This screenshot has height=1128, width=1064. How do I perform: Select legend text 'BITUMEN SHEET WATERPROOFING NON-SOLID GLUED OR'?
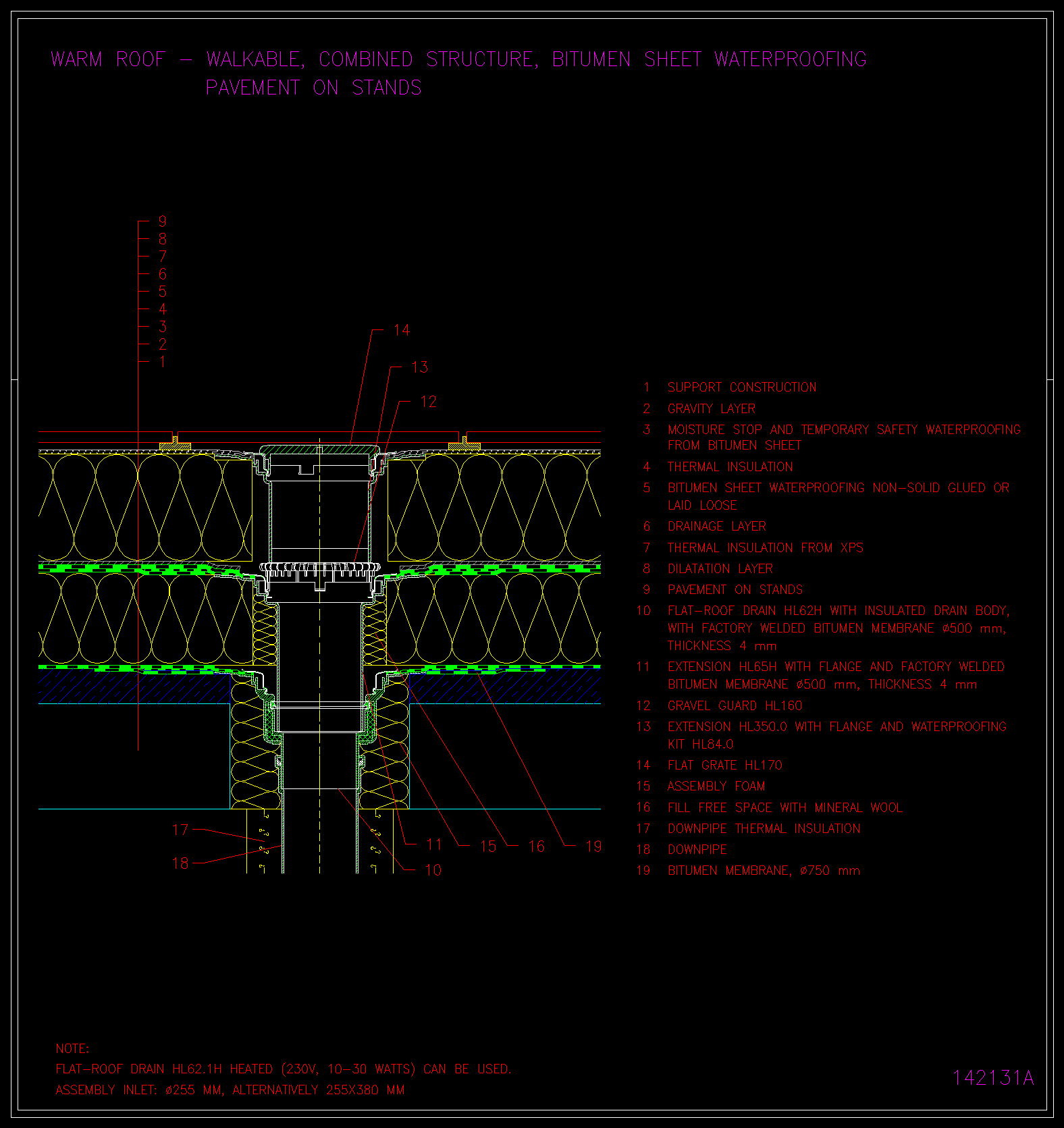click(x=839, y=488)
